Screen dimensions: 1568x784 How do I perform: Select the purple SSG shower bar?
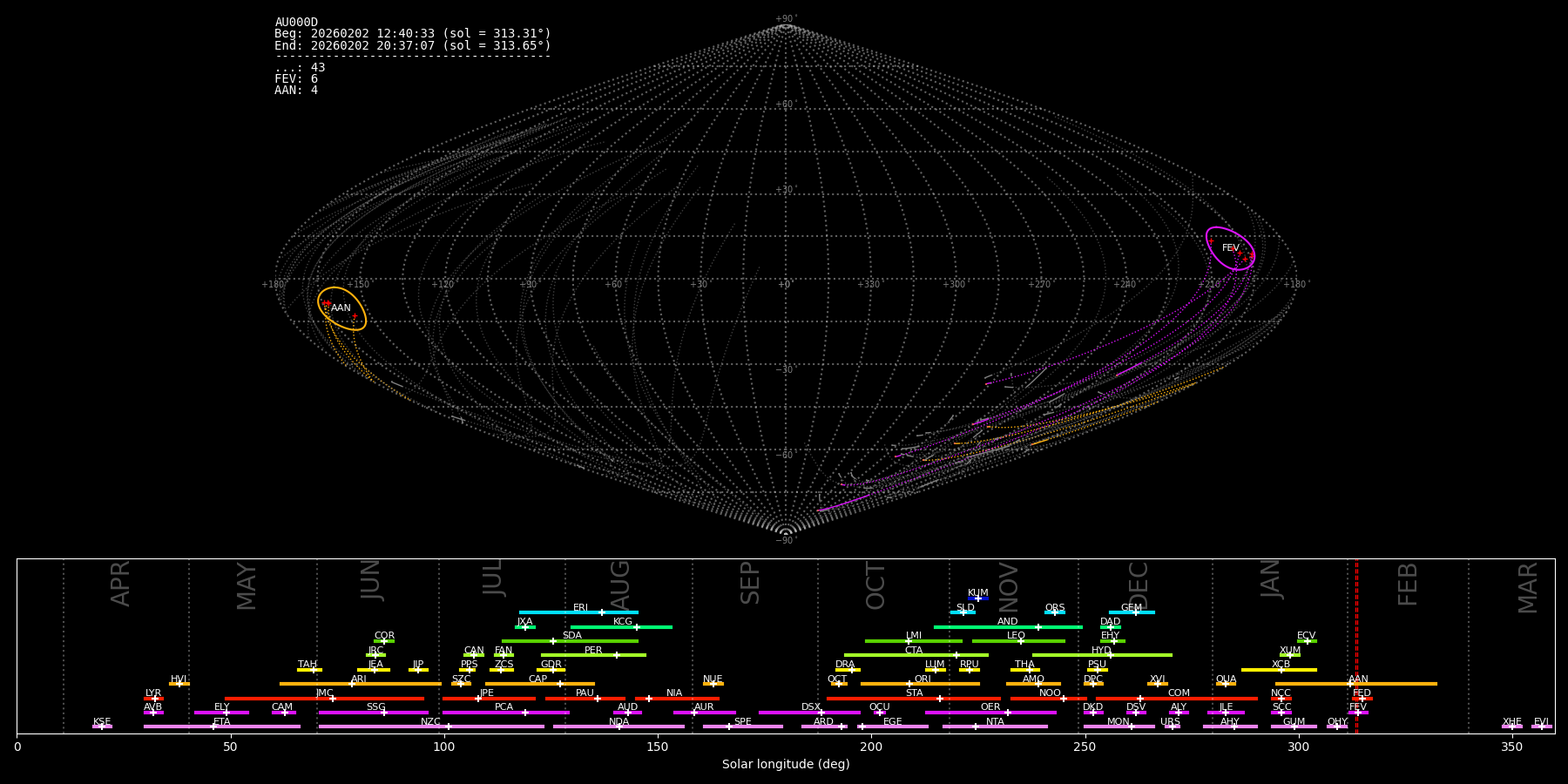tap(374, 713)
